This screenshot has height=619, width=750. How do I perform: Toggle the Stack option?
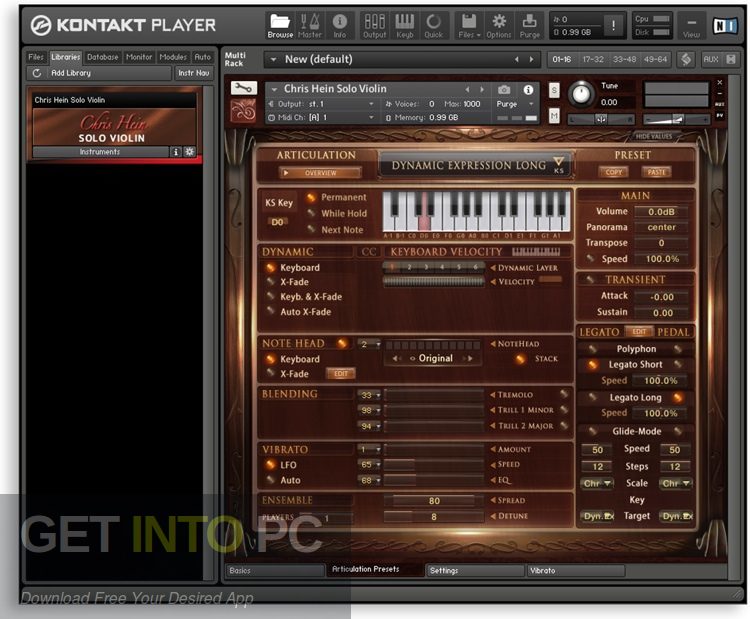[x=521, y=359]
